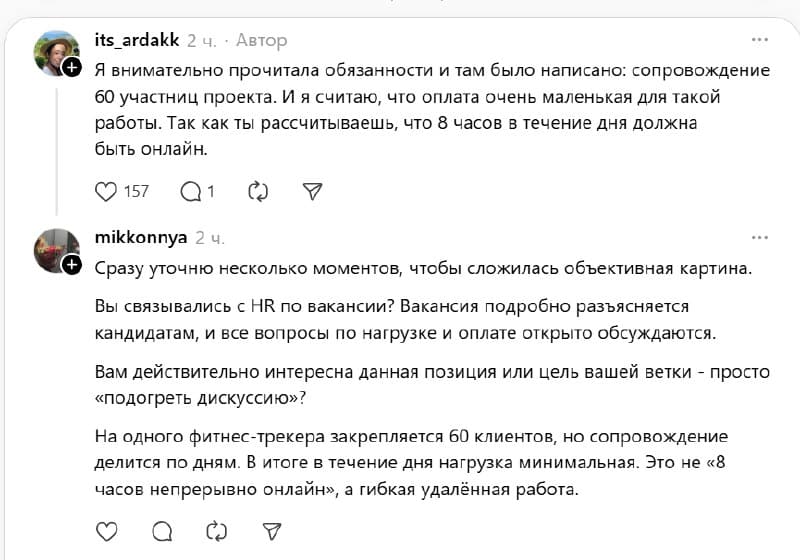This screenshot has width=800, height=560.
Task: Open more options for its_ardakk's comment
Action: pyautogui.click(x=760, y=40)
